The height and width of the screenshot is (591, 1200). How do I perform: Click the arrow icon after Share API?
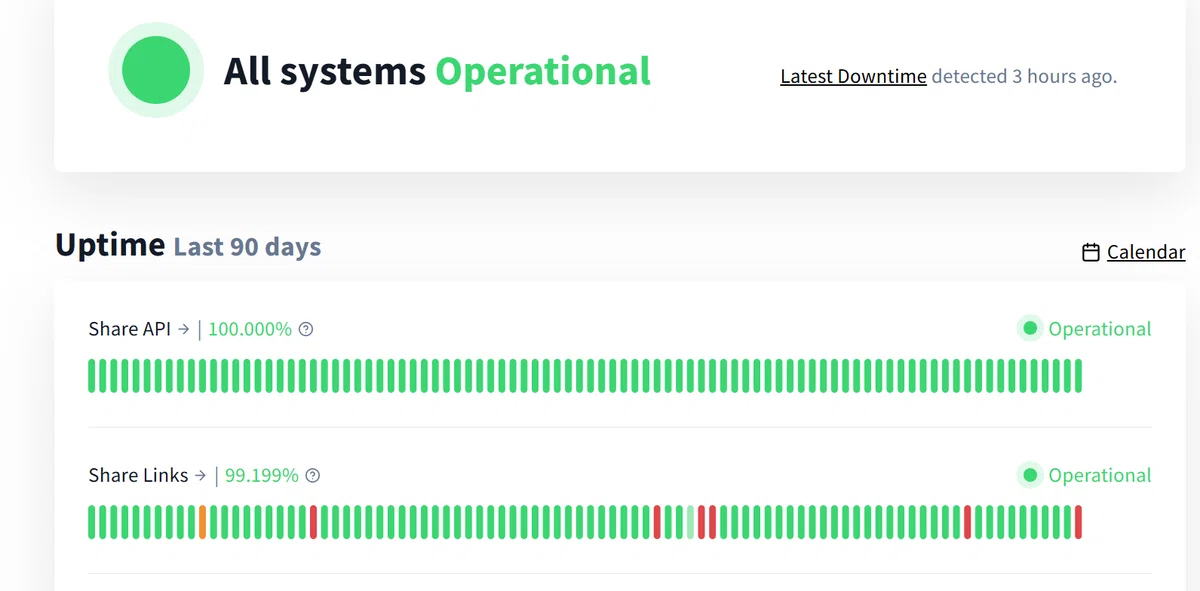coord(183,329)
